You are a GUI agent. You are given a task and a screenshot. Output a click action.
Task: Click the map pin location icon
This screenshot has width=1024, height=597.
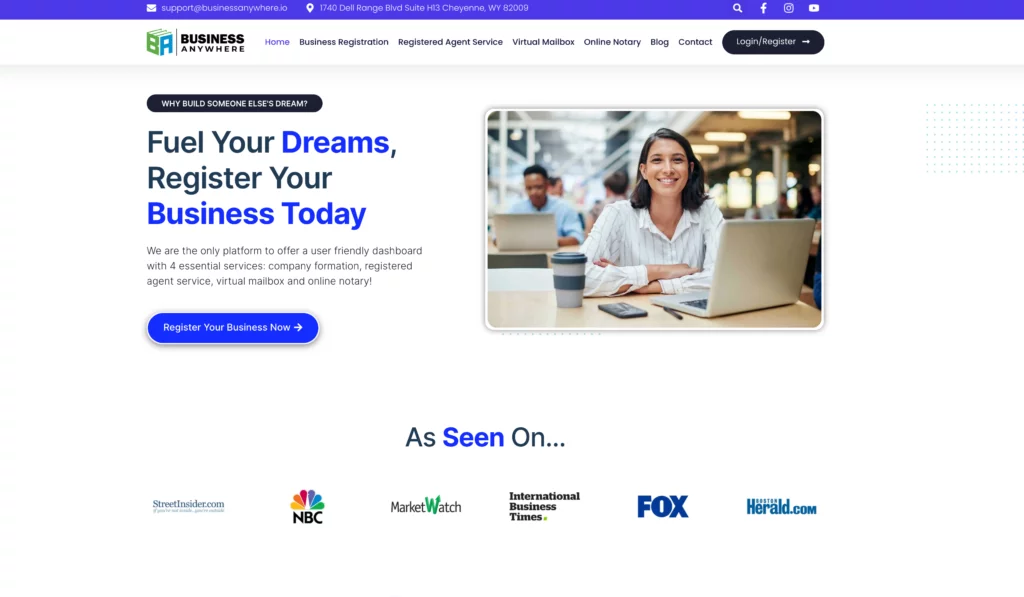point(310,8)
